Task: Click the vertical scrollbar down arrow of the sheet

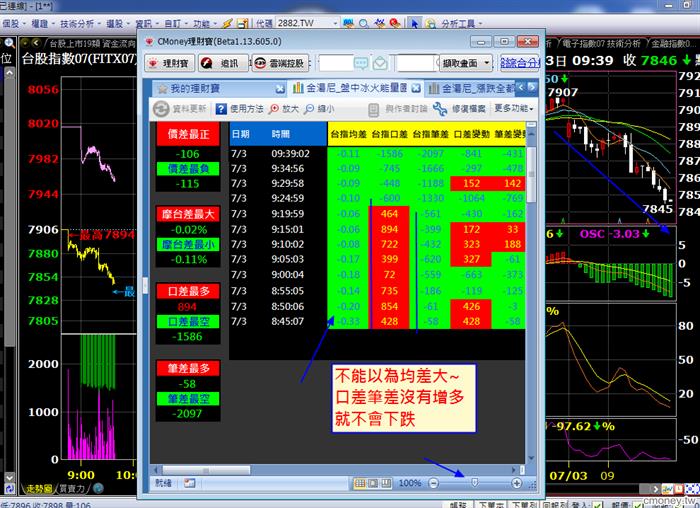Action: click(x=531, y=458)
